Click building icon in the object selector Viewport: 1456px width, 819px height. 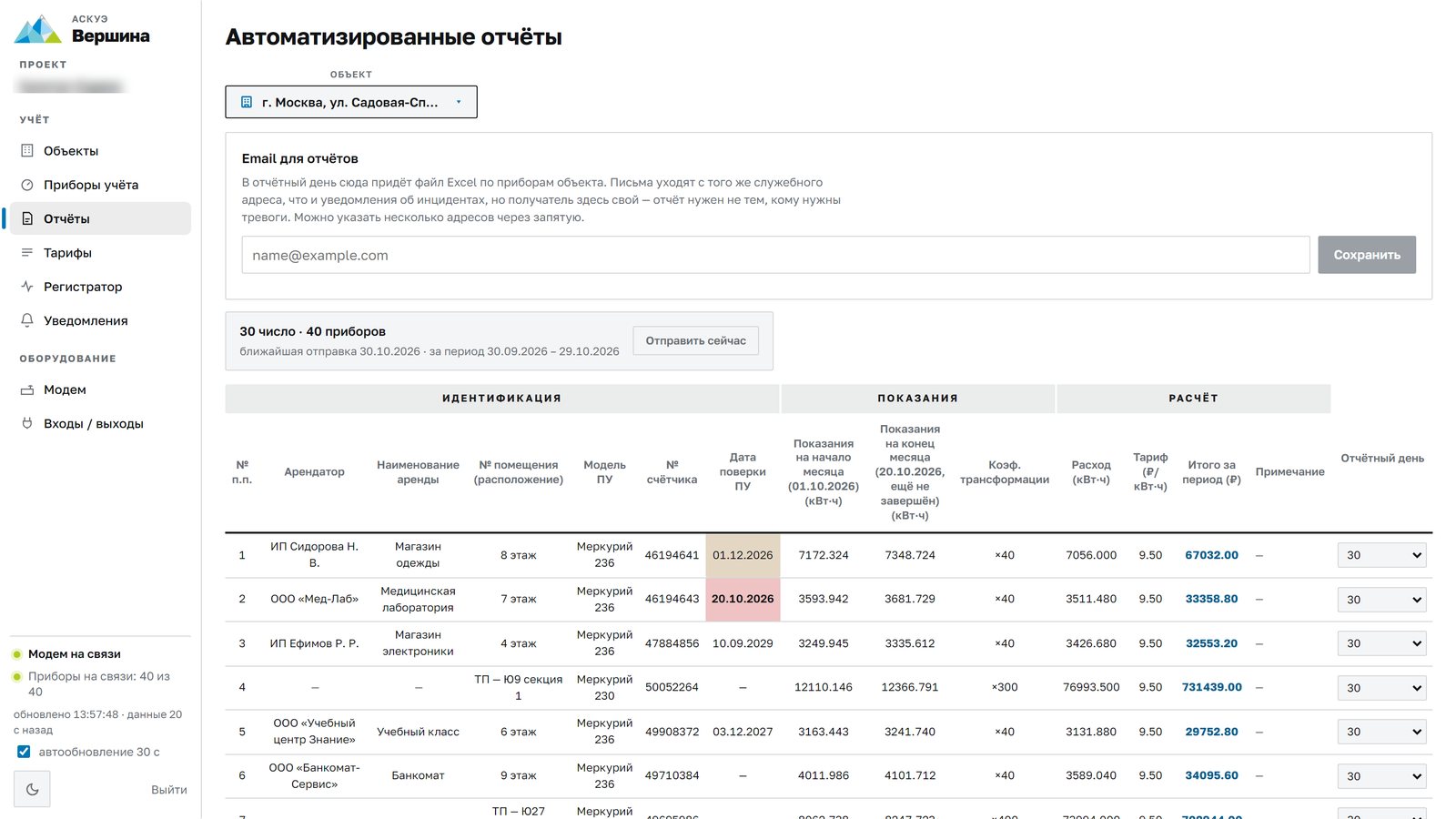point(246,102)
